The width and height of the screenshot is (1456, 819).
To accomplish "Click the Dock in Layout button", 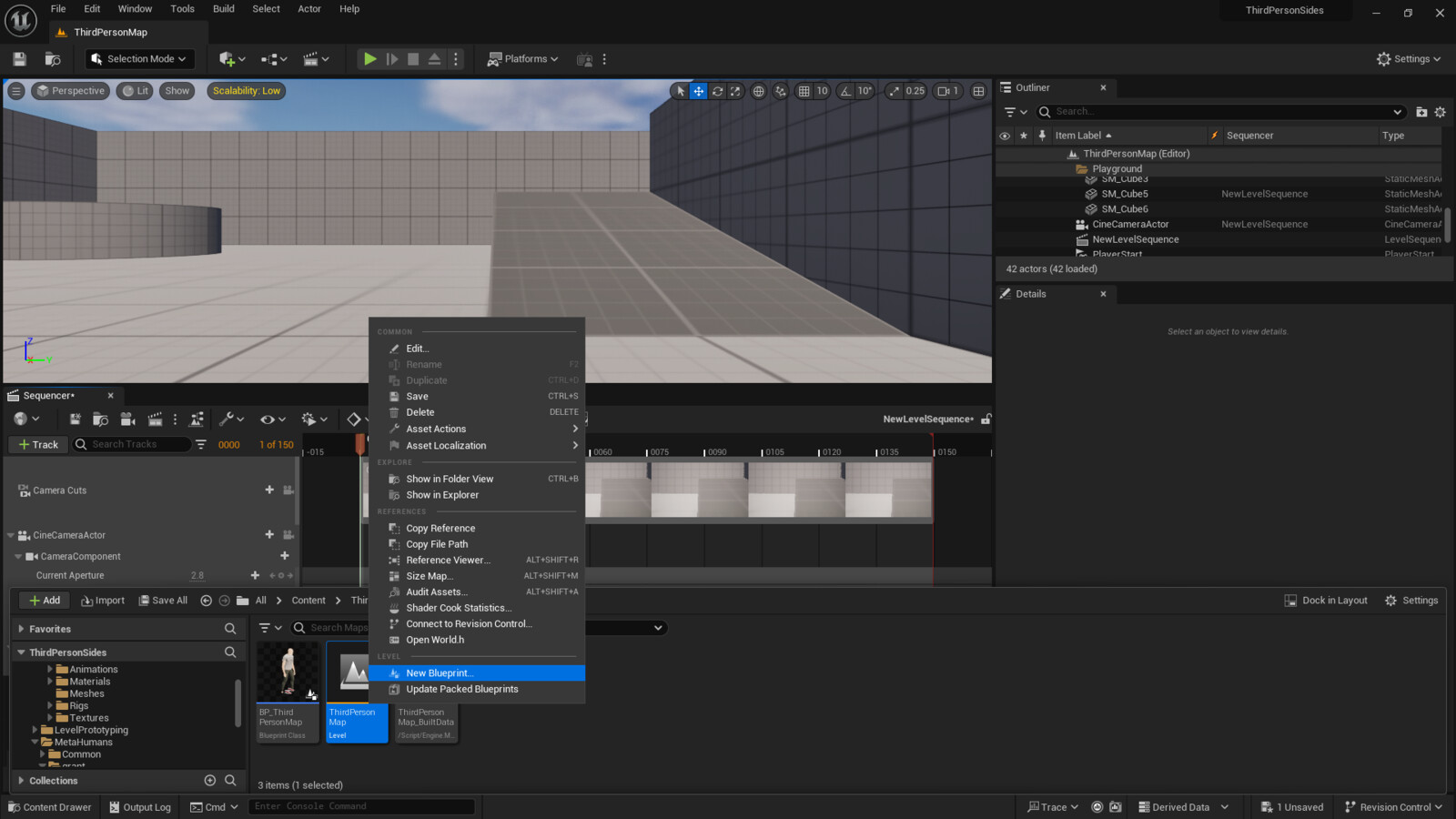I will point(1326,601).
